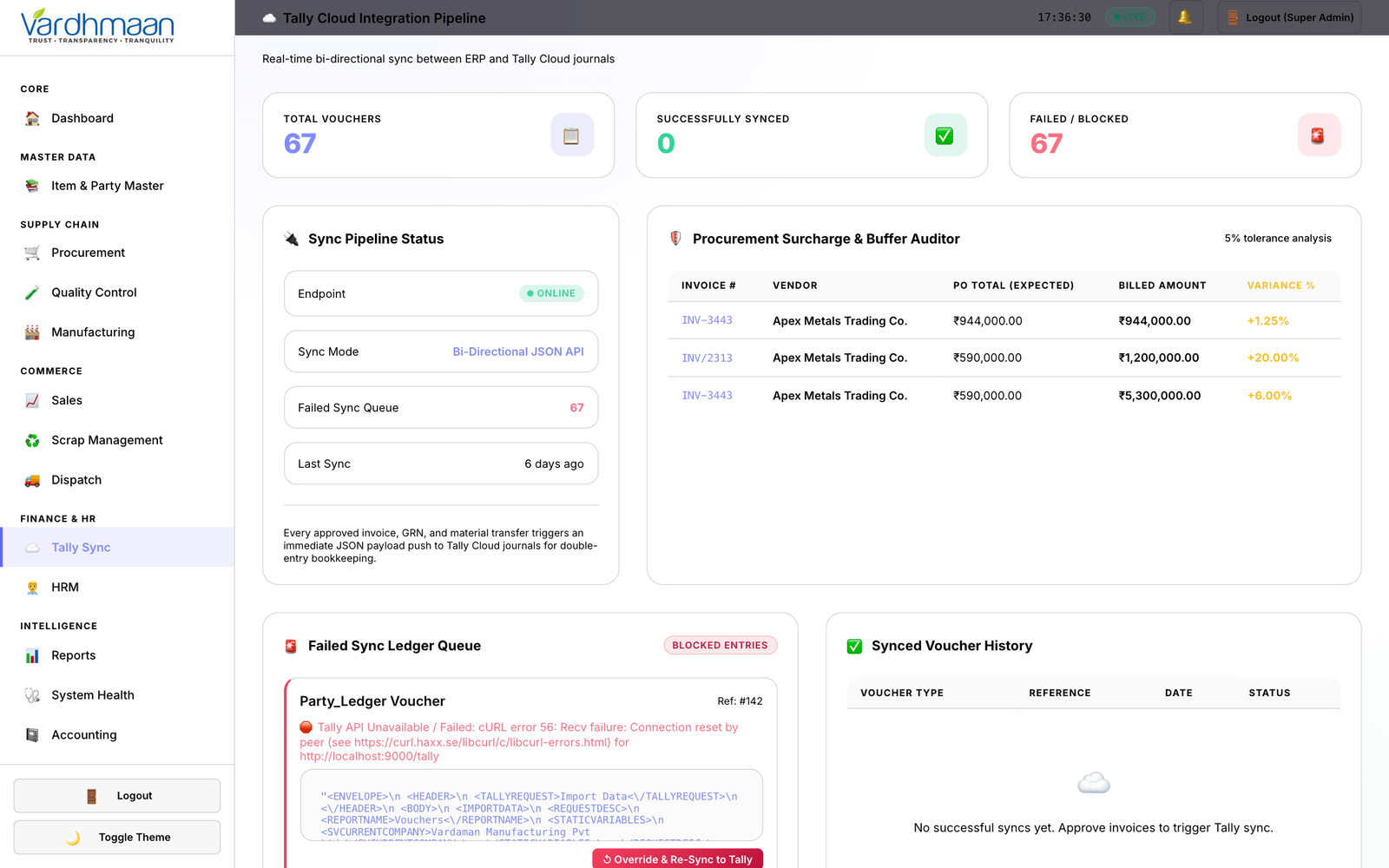Click the Quality Control test tube icon
The image size is (1389, 868).
click(32, 293)
